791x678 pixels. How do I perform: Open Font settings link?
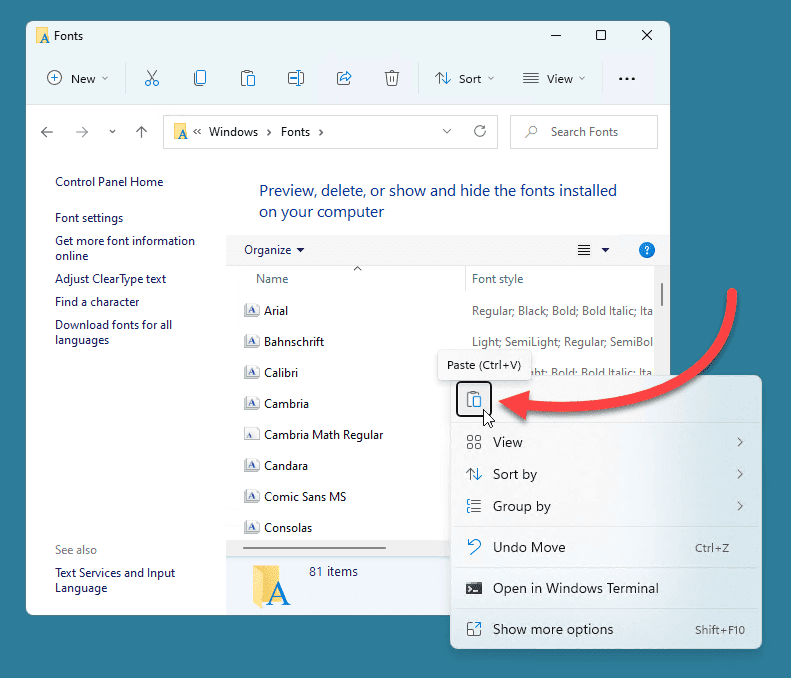(89, 218)
